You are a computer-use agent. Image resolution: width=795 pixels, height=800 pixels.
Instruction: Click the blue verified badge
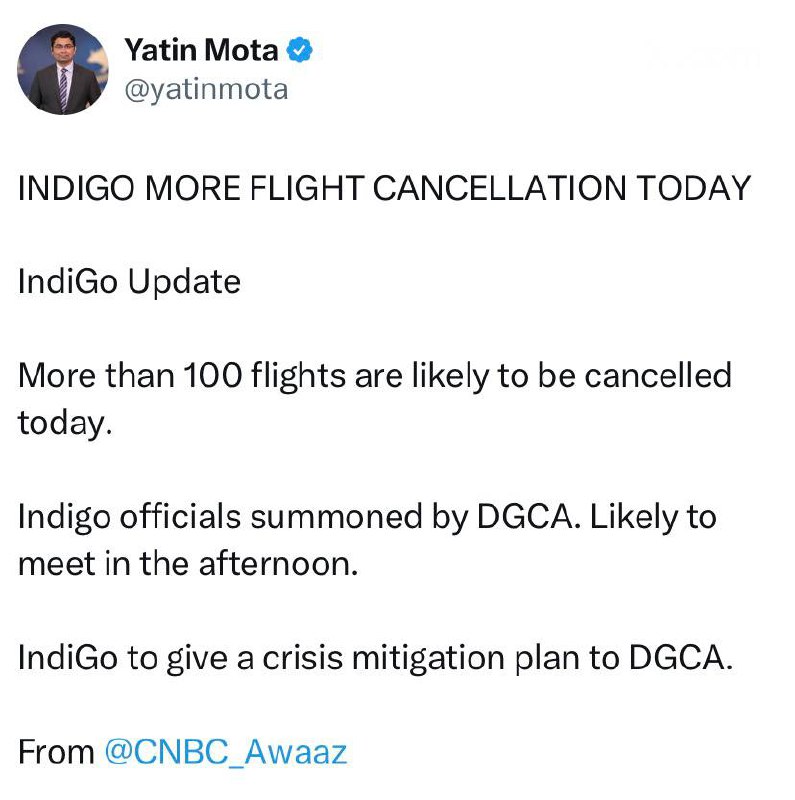299,49
